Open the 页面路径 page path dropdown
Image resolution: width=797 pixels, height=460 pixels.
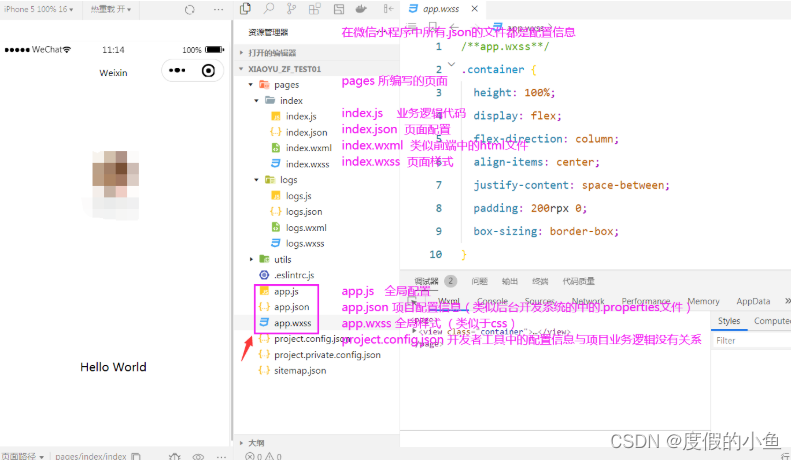click(22, 456)
